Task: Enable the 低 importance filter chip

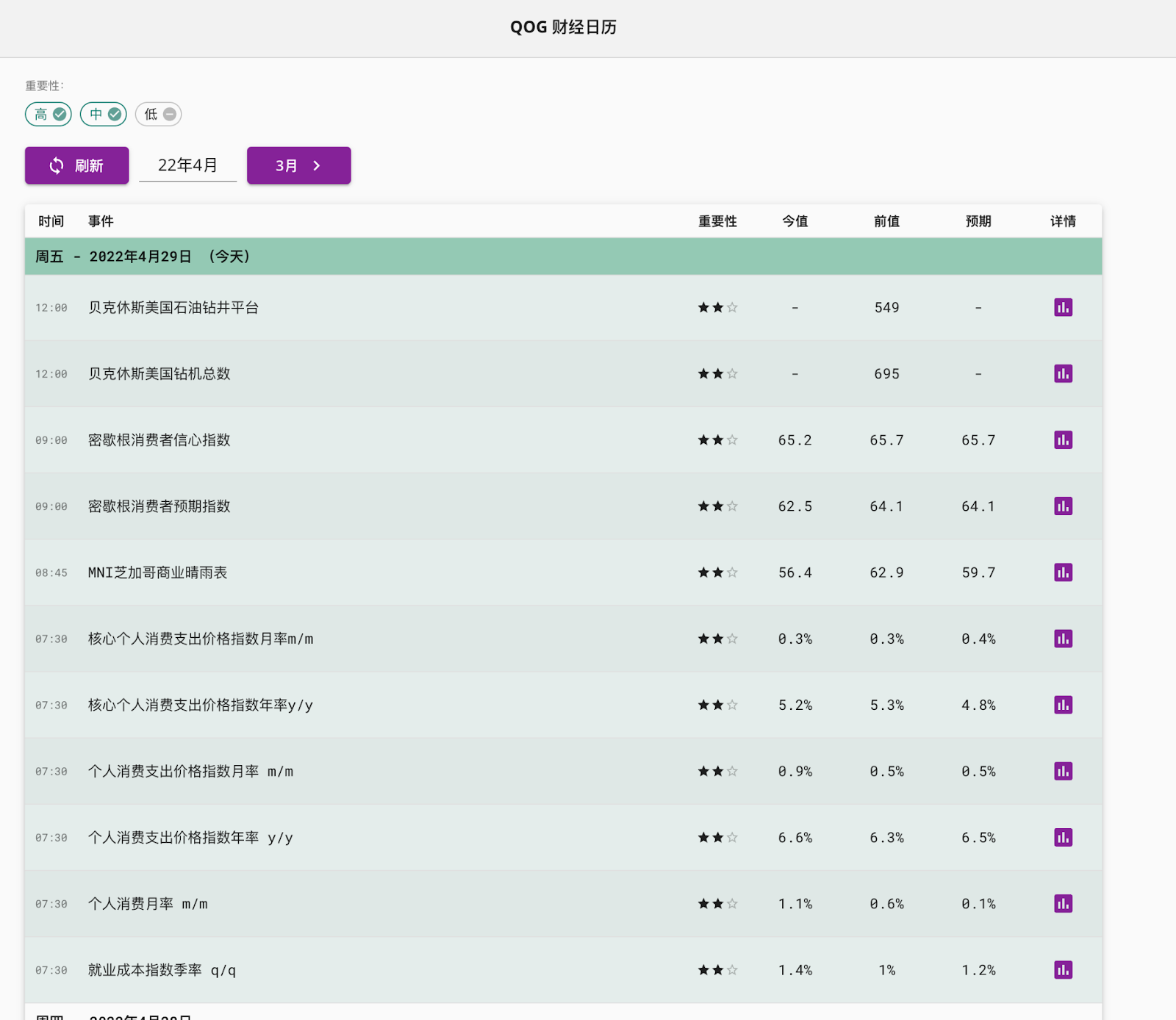Action: (x=159, y=114)
